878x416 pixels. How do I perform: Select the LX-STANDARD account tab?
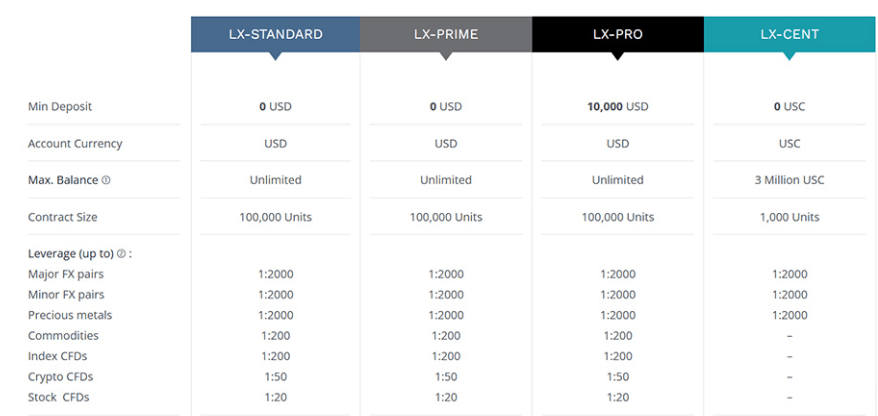pos(275,34)
